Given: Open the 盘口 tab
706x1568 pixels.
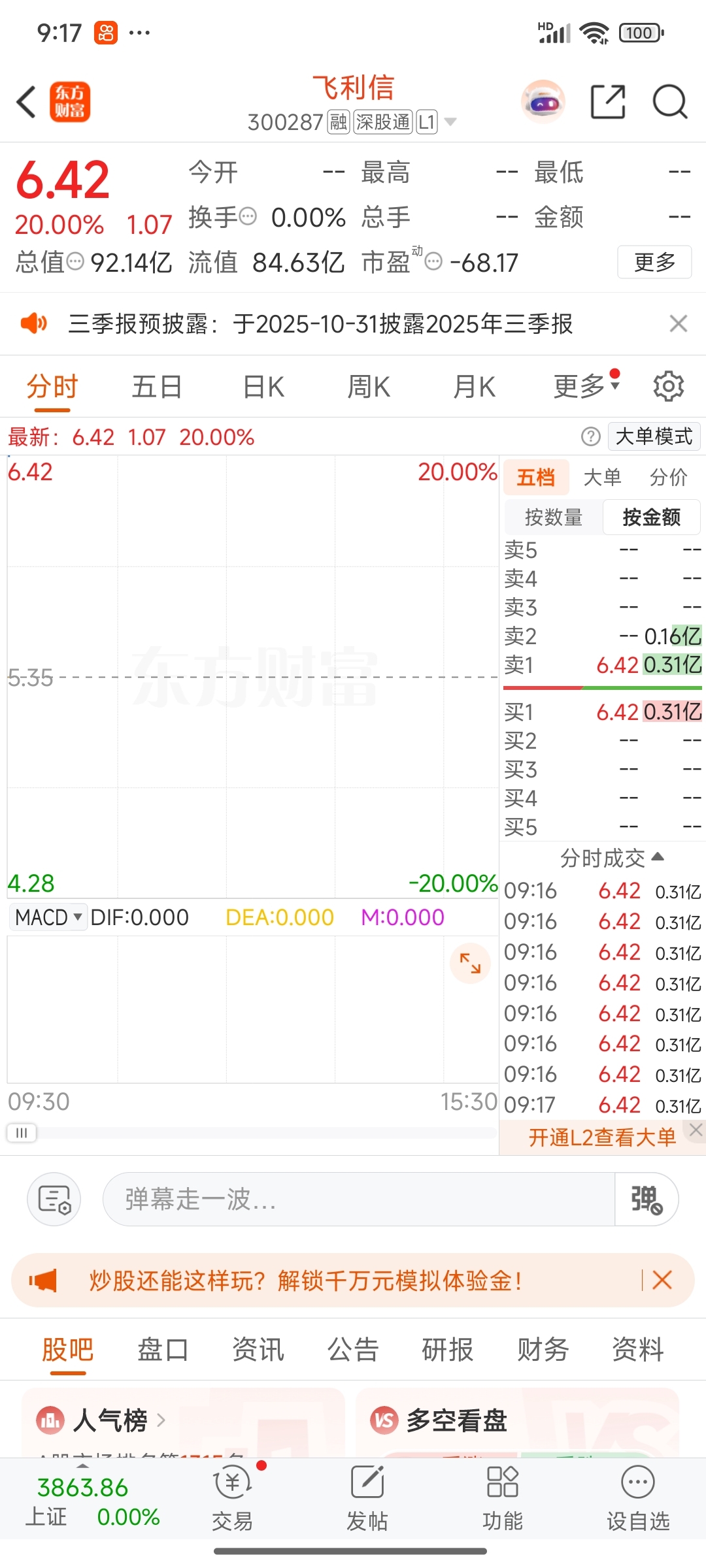Looking at the screenshot, I should tap(163, 1349).
